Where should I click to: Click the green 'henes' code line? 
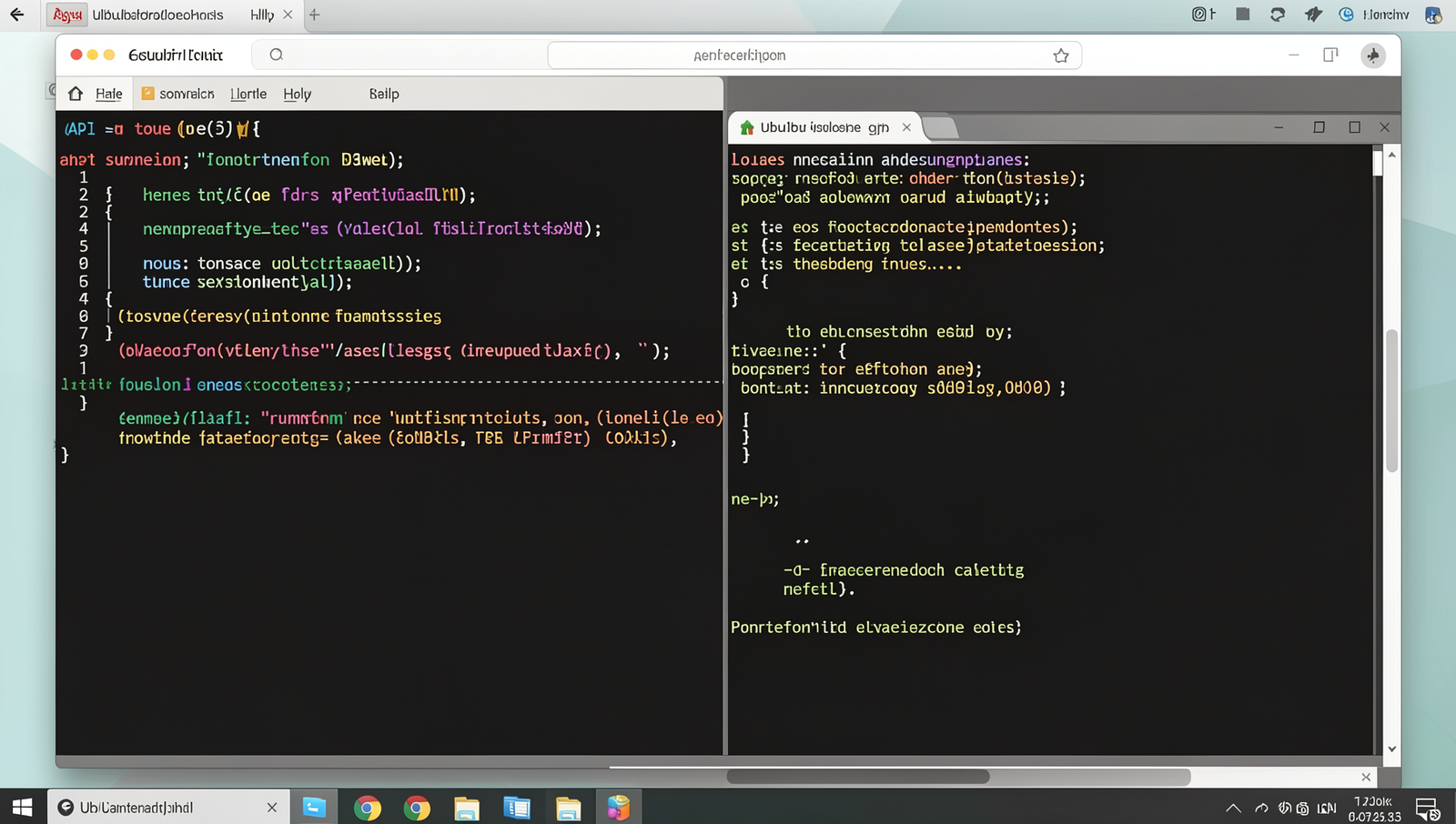tap(308, 195)
